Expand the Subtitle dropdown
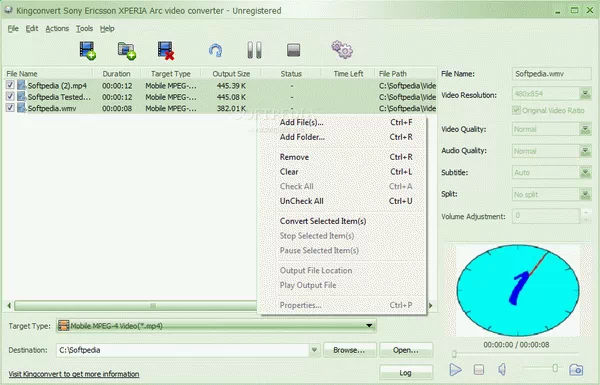Screen dimensions: 600x385 tap(585, 173)
